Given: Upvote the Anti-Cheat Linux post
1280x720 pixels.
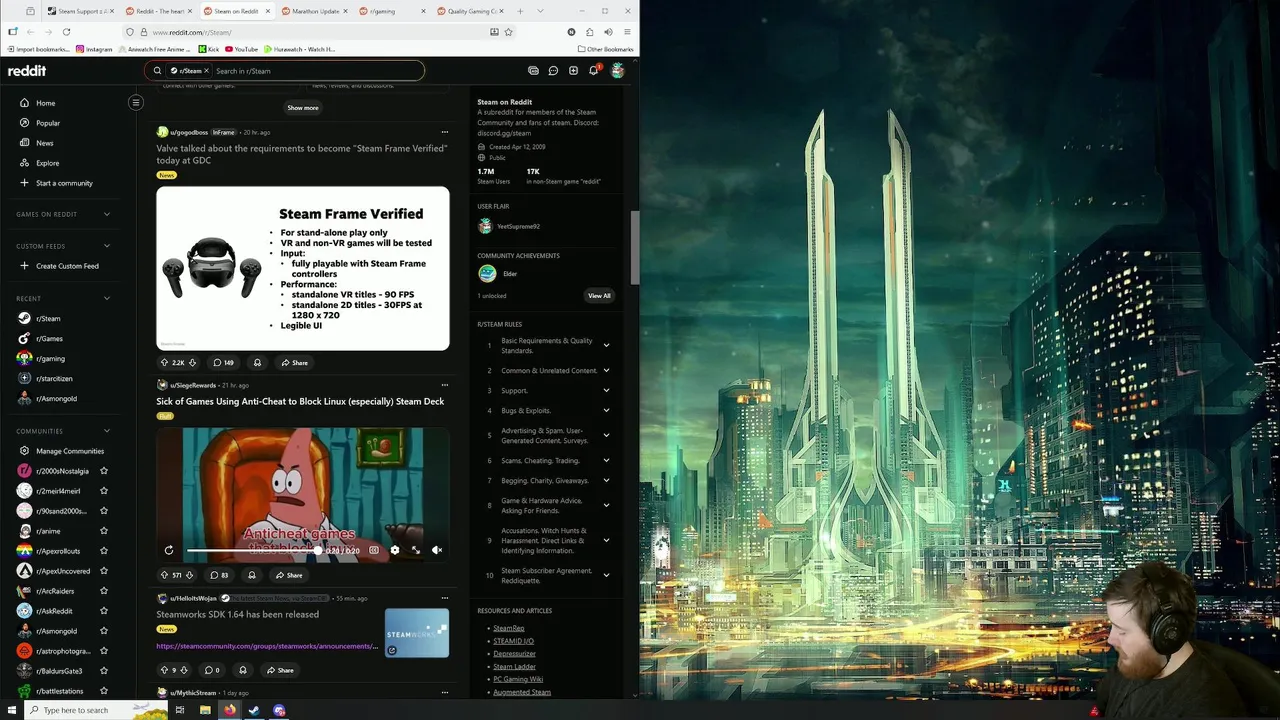Looking at the screenshot, I should click(x=164, y=575).
